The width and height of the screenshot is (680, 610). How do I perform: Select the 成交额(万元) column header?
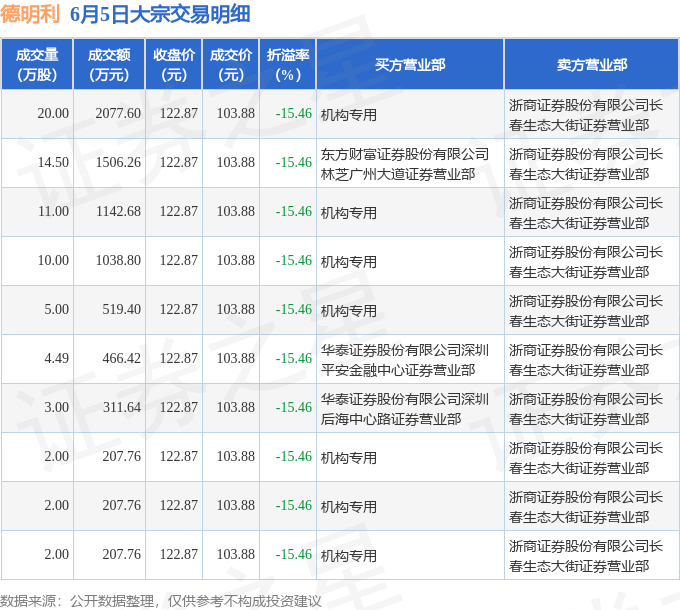click(x=109, y=65)
